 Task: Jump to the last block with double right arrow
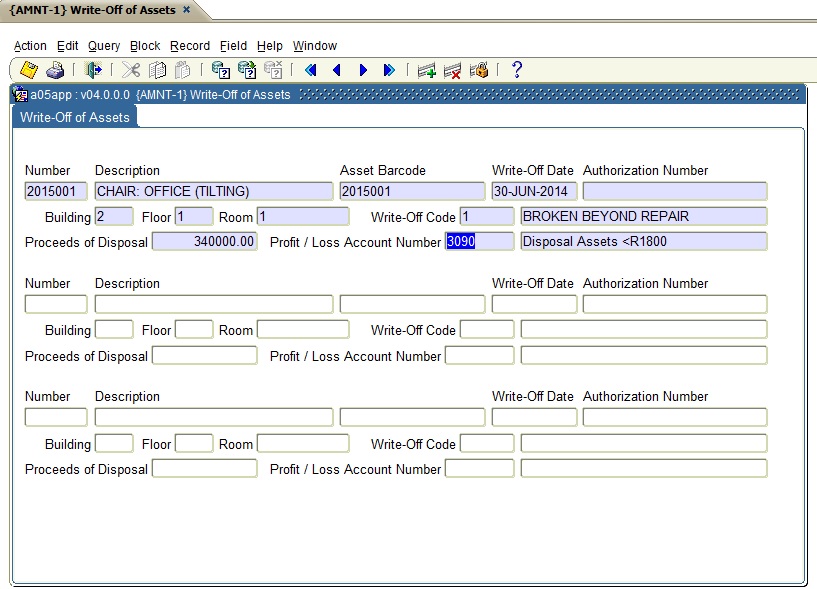(389, 70)
